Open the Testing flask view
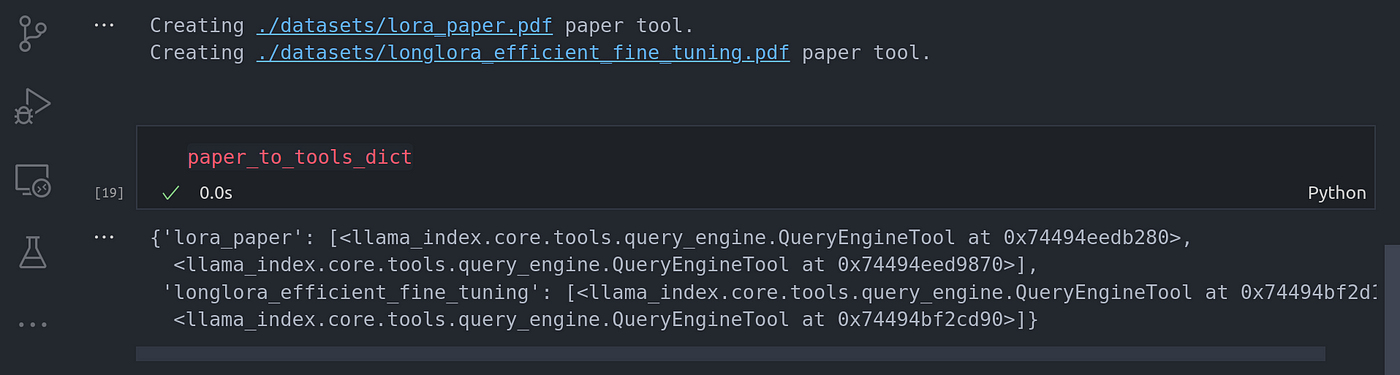Image resolution: width=1400 pixels, height=375 pixels. pyautogui.click(x=33, y=252)
